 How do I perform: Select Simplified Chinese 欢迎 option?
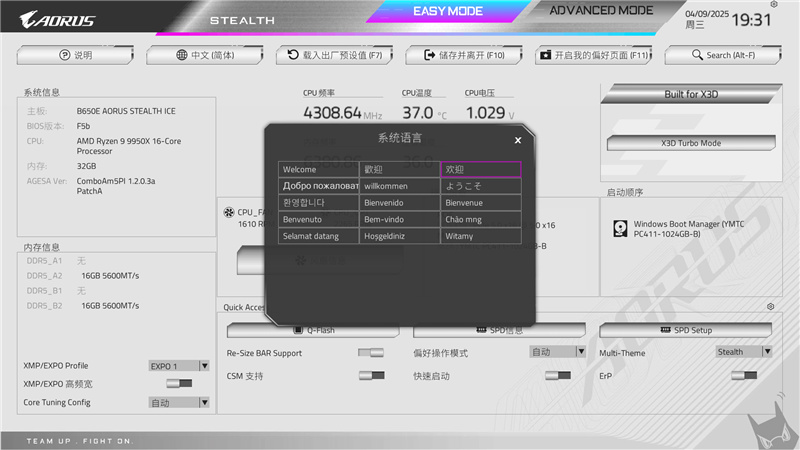click(x=481, y=169)
